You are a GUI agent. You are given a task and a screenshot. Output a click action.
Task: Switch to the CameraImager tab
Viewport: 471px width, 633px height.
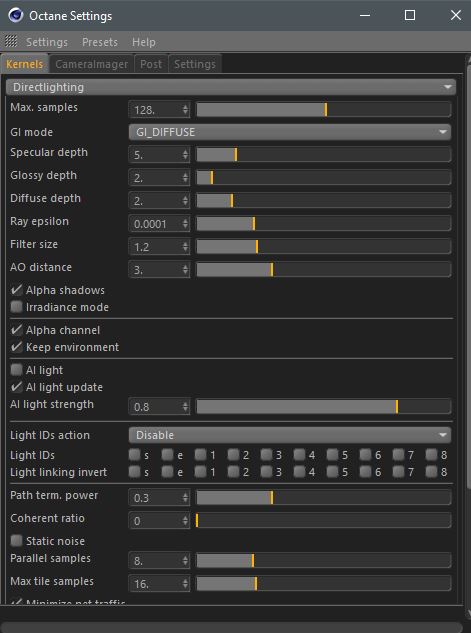pos(92,64)
